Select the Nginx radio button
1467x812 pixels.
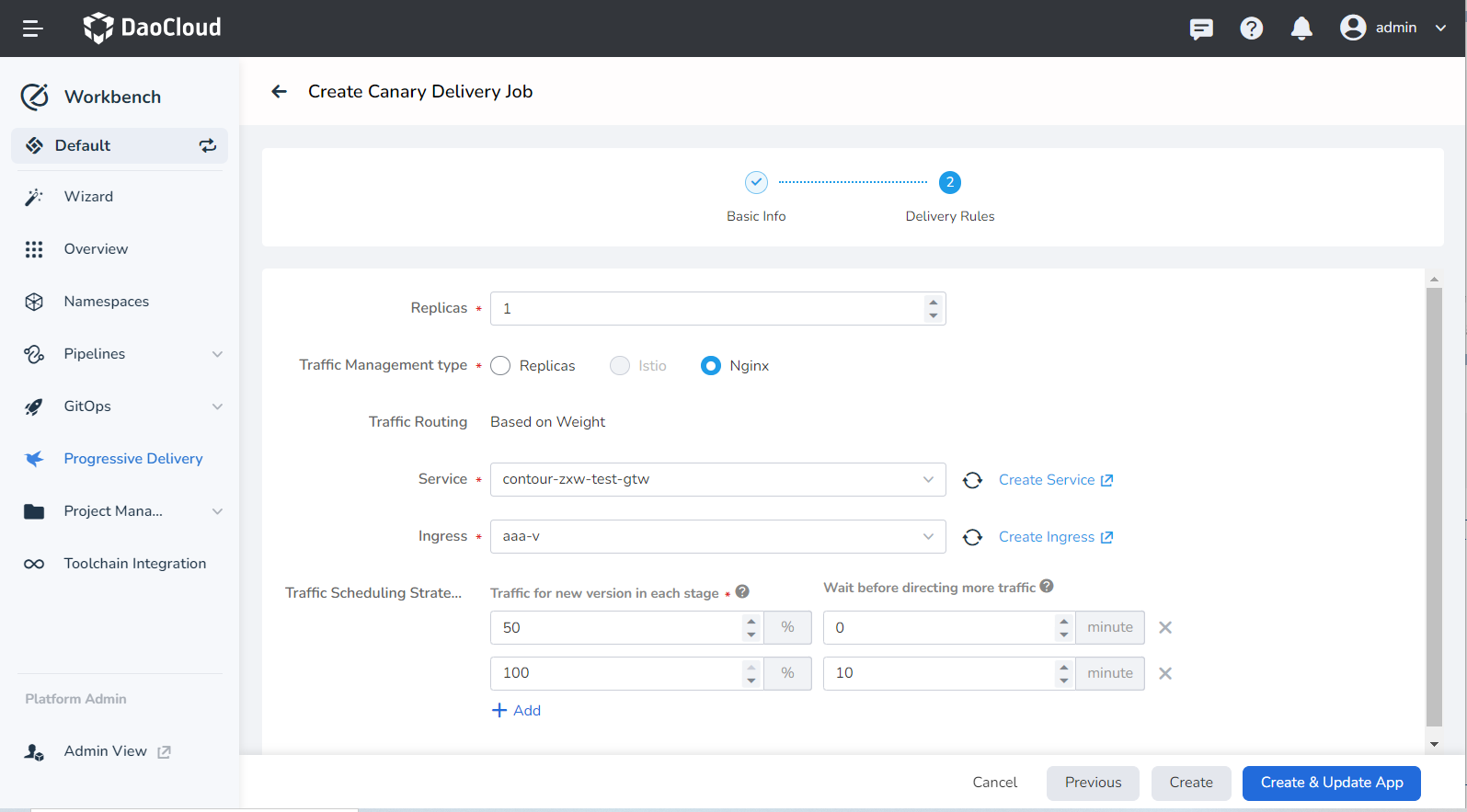click(x=711, y=366)
